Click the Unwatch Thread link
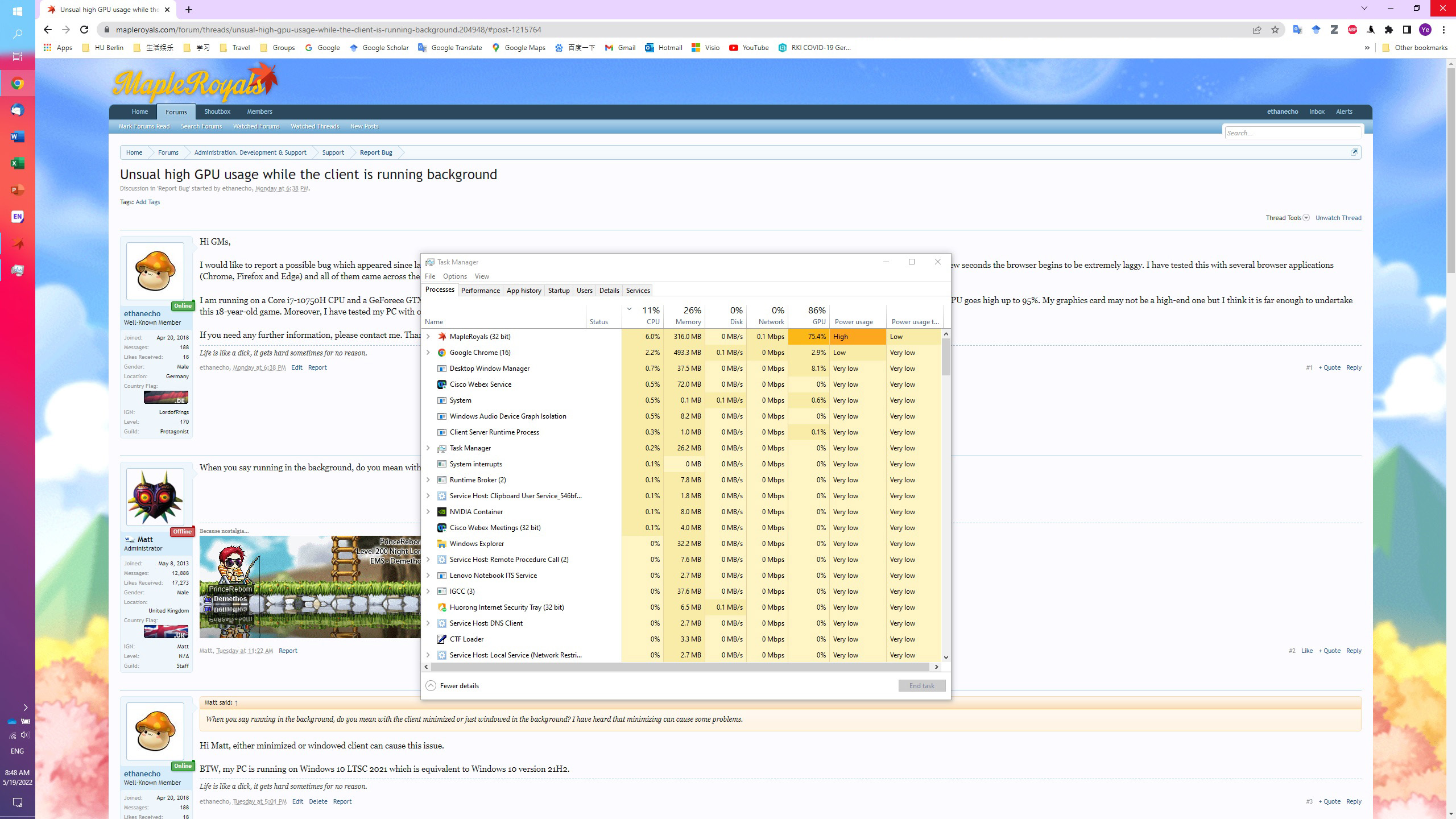 point(1338,218)
